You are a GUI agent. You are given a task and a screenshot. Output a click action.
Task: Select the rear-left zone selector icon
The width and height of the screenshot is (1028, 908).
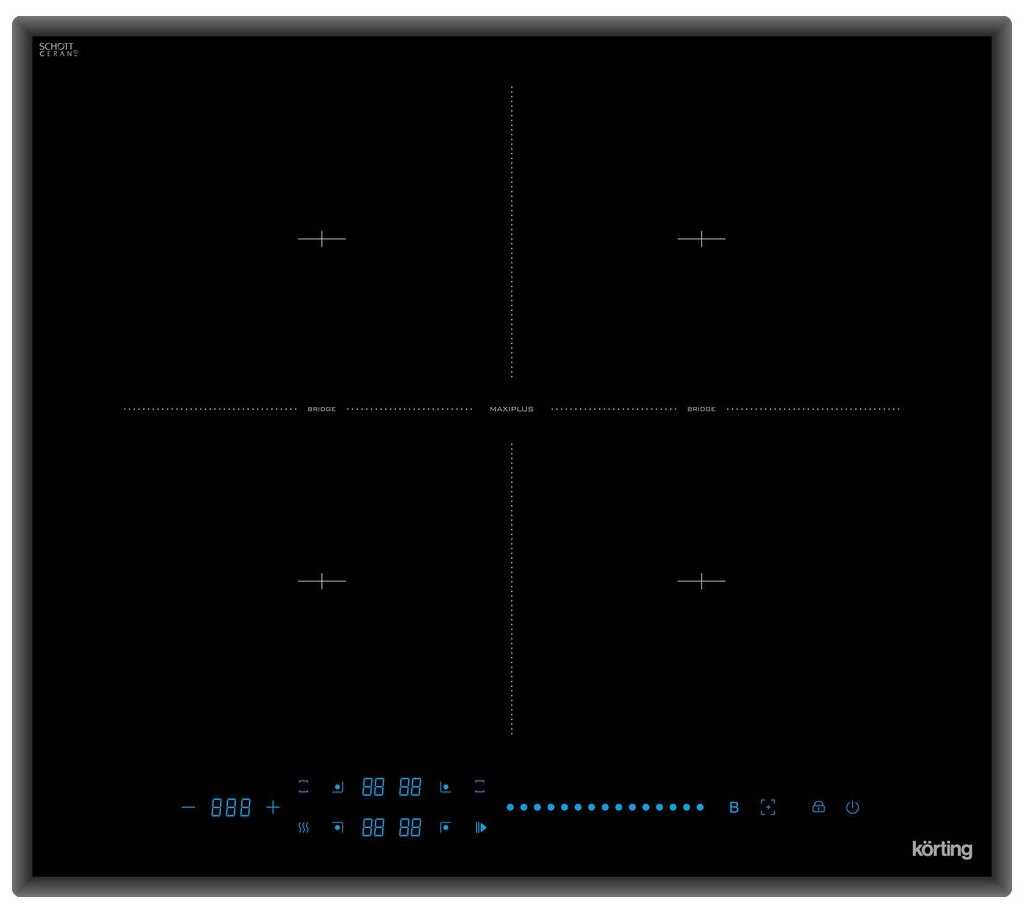coord(338,787)
